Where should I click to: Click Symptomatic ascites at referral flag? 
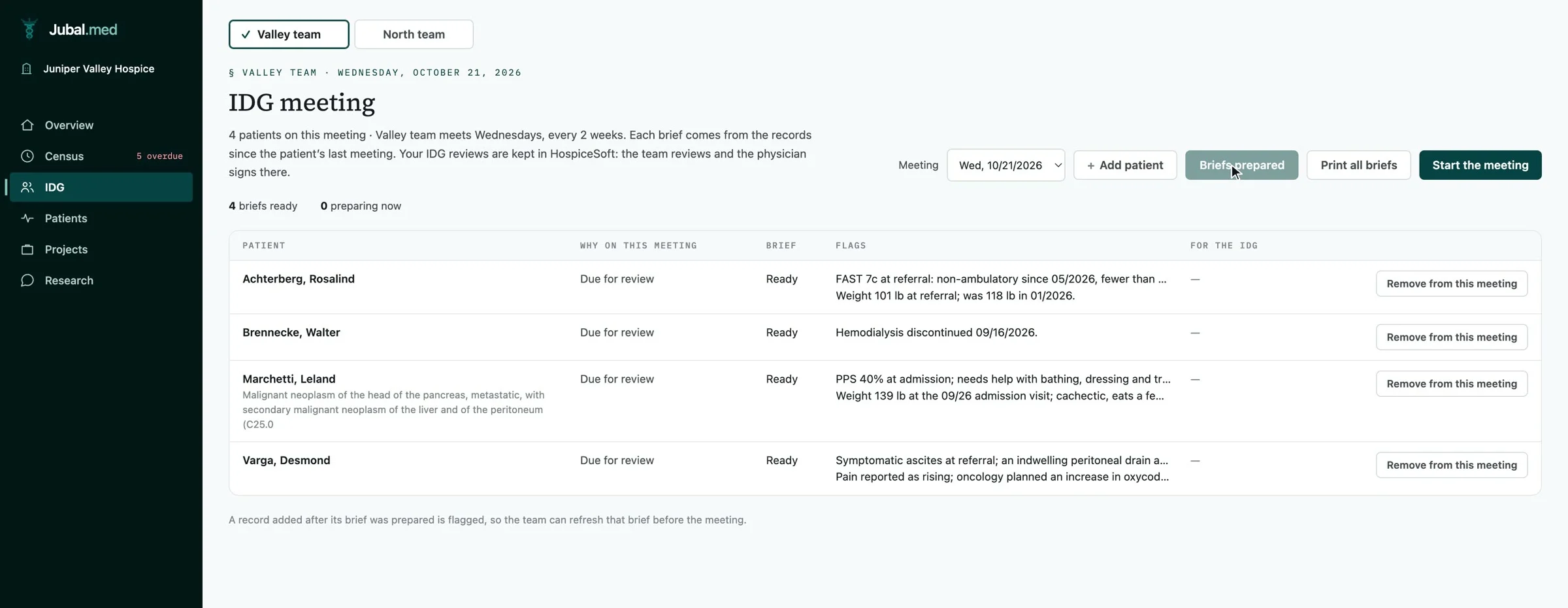1002,460
